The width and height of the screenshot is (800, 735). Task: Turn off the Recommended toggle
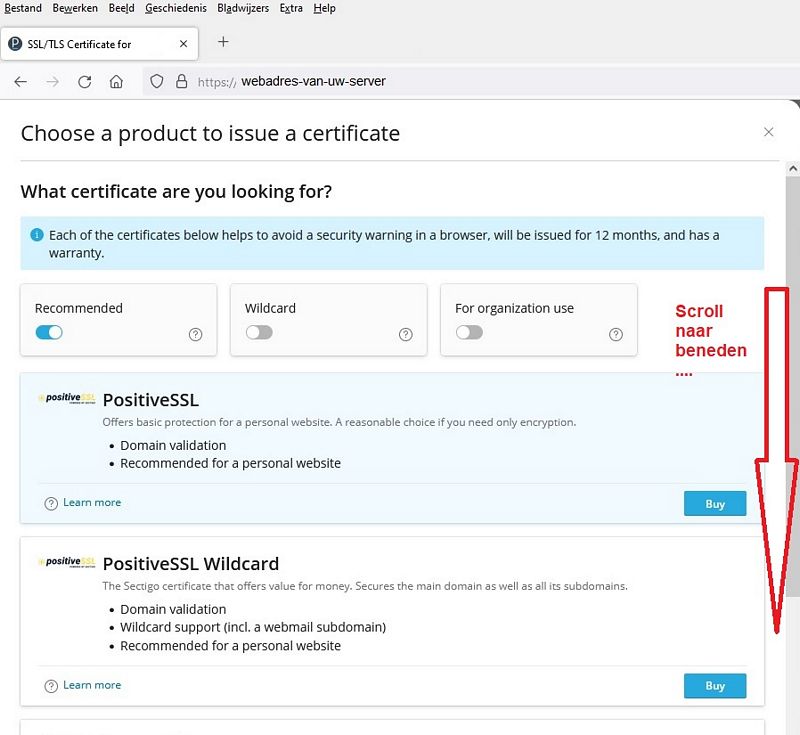[49, 333]
